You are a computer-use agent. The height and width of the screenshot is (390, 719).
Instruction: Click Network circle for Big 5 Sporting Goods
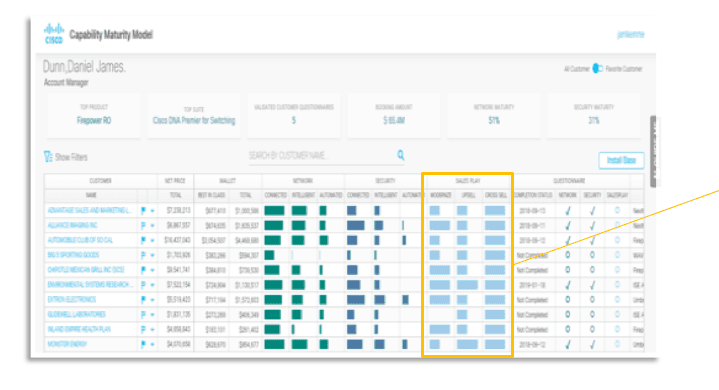[568, 255]
